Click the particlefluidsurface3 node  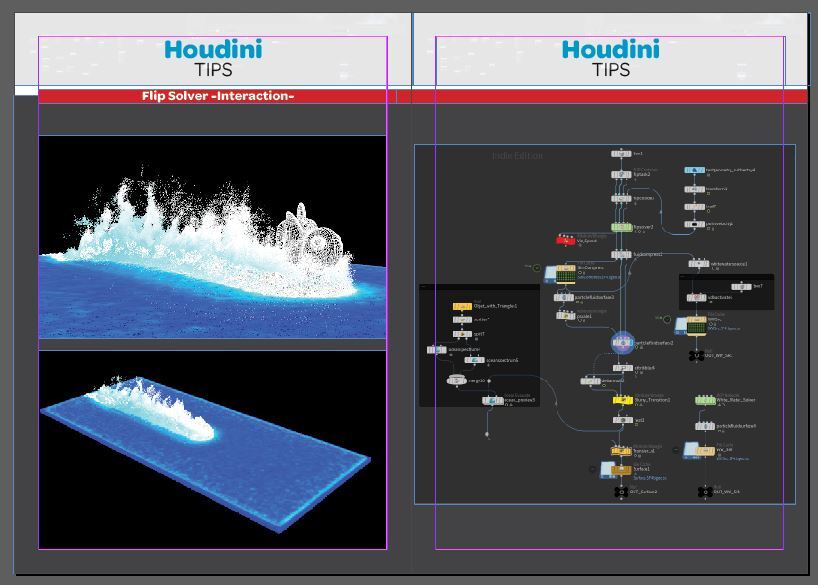[564, 297]
